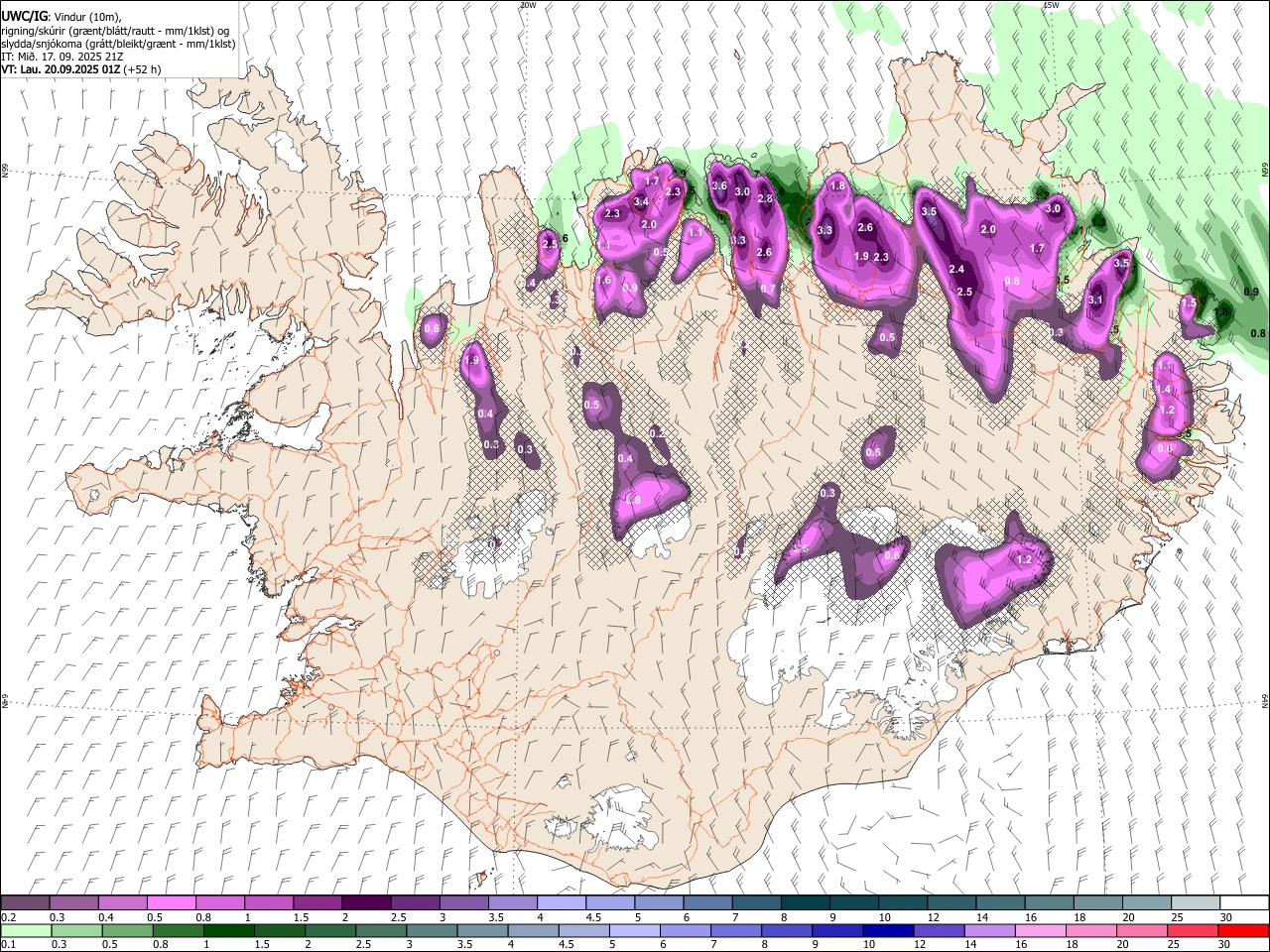Select the palest green bottom-row swatch at 0.1

[x=25, y=930]
